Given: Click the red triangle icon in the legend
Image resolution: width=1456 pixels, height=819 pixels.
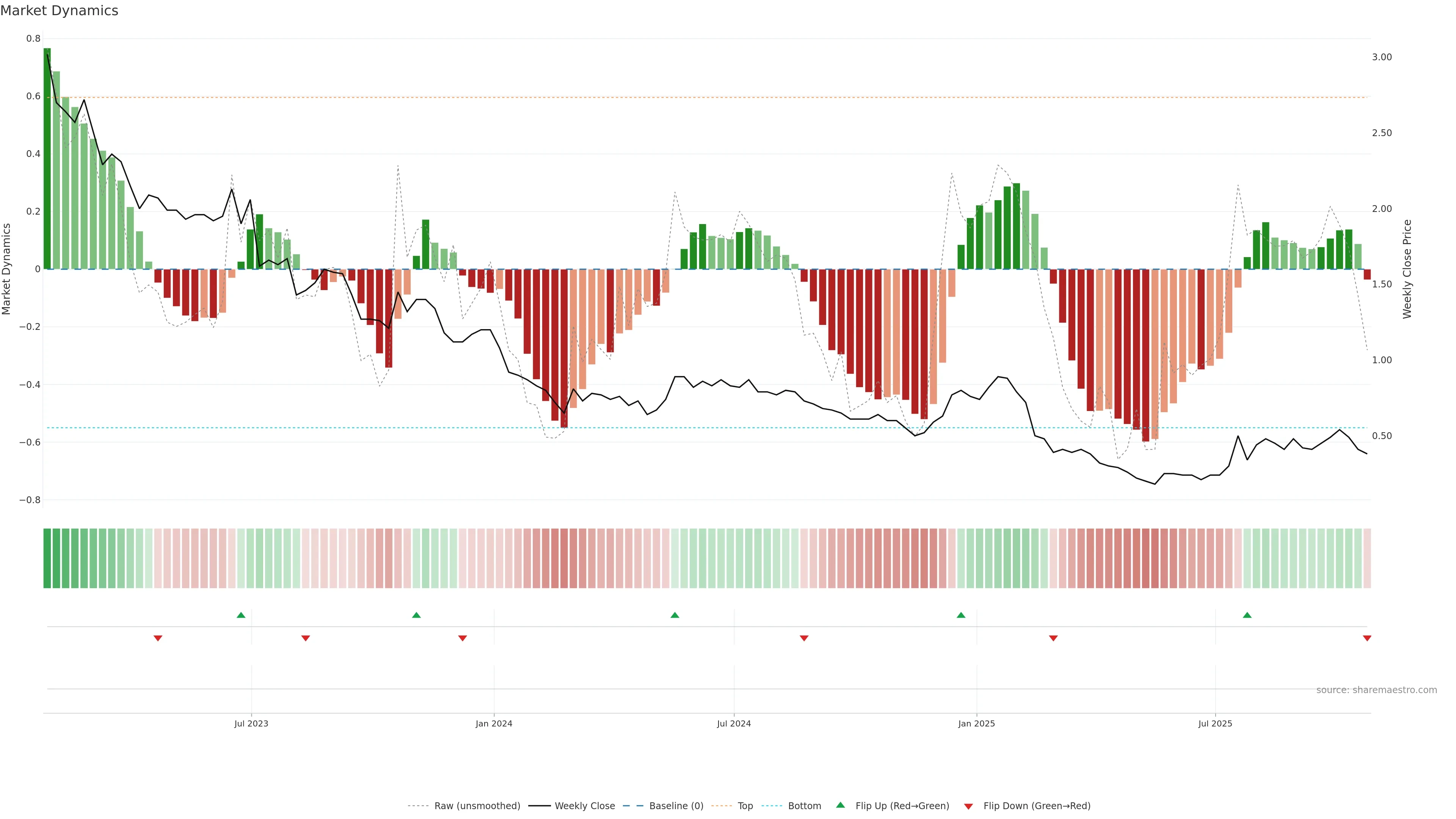Looking at the screenshot, I should (968, 806).
